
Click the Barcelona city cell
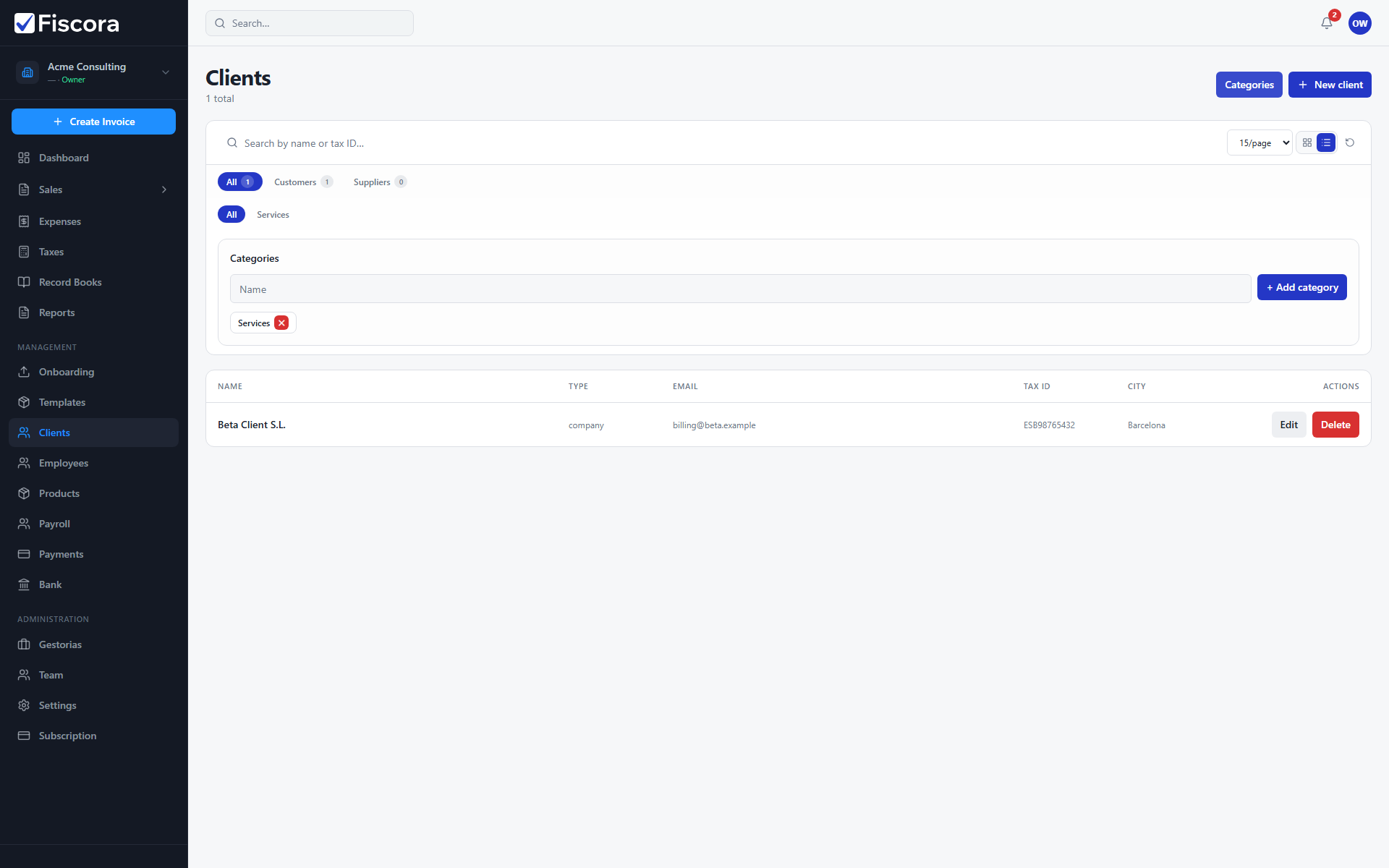(x=1147, y=425)
